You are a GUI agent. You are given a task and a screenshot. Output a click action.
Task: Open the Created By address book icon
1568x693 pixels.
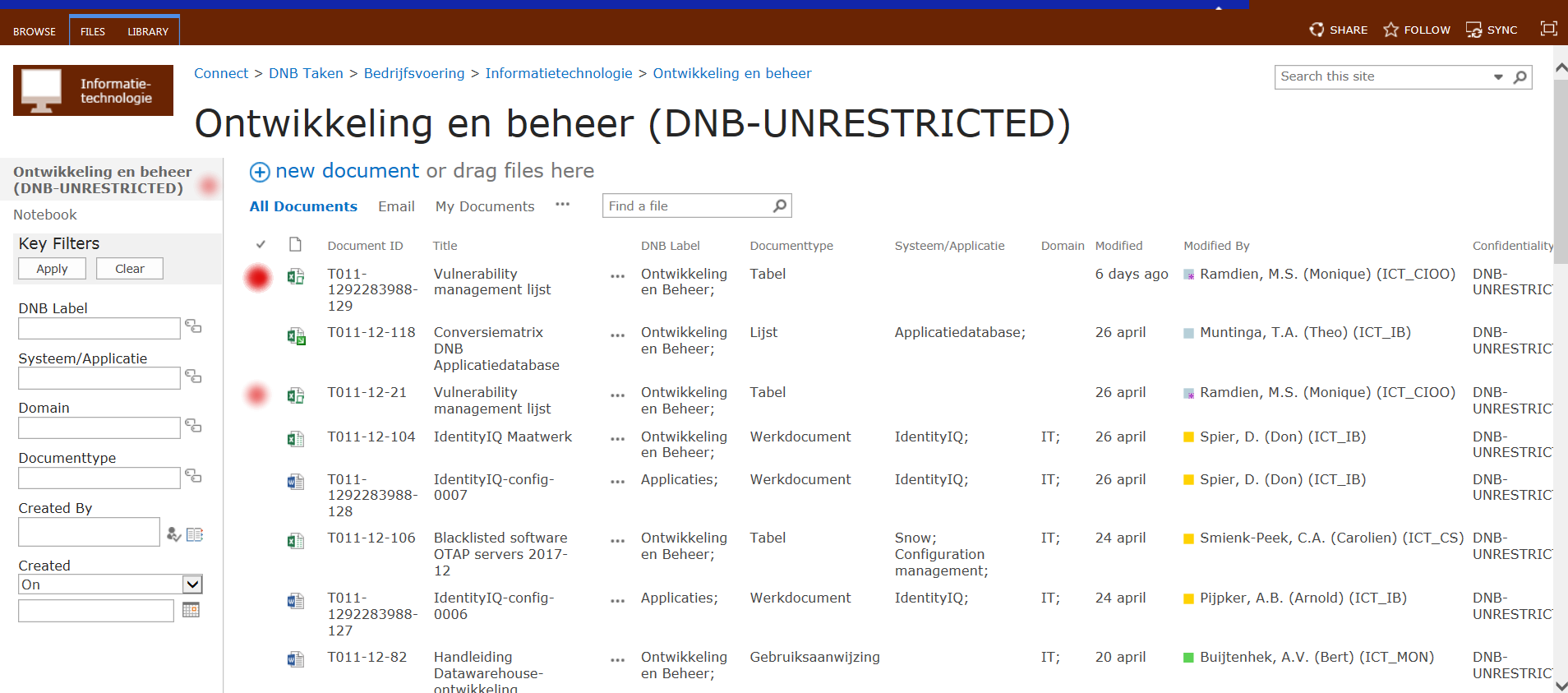pyautogui.click(x=195, y=534)
